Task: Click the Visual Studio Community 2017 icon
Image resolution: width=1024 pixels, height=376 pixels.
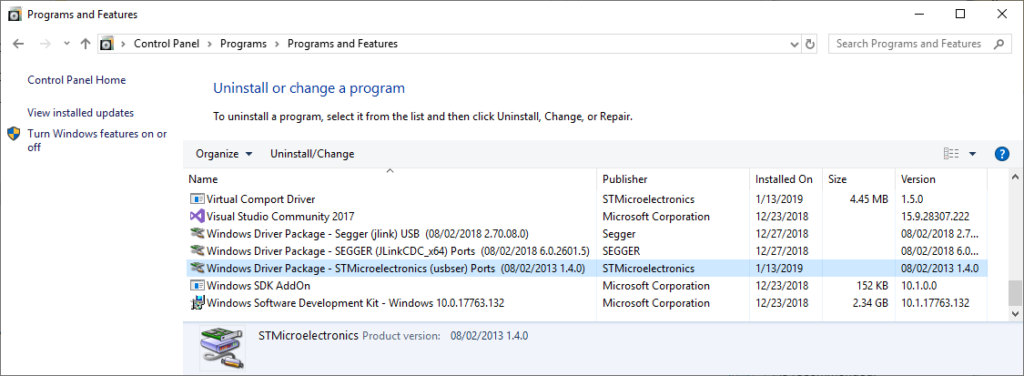Action: [x=197, y=216]
